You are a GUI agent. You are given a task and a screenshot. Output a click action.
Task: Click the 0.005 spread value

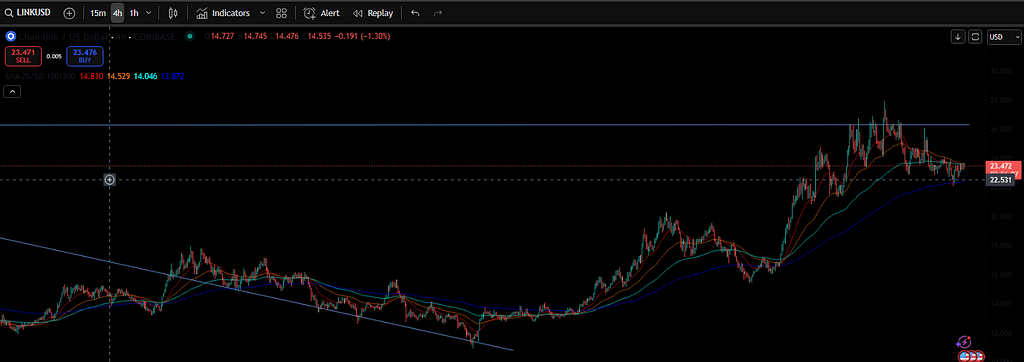(54, 57)
